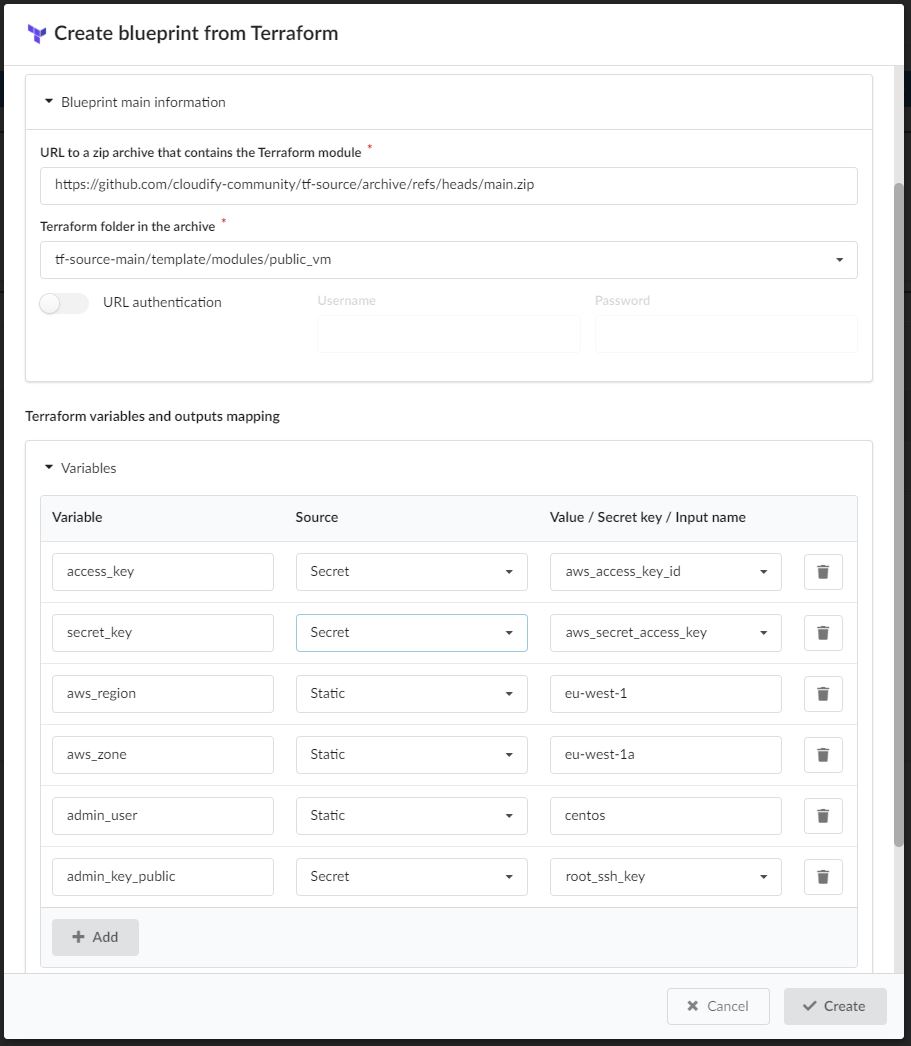The width and height of the screenshot is (911, 1046).
Task: Edit the centos static value field
Action: coord(665,815)
